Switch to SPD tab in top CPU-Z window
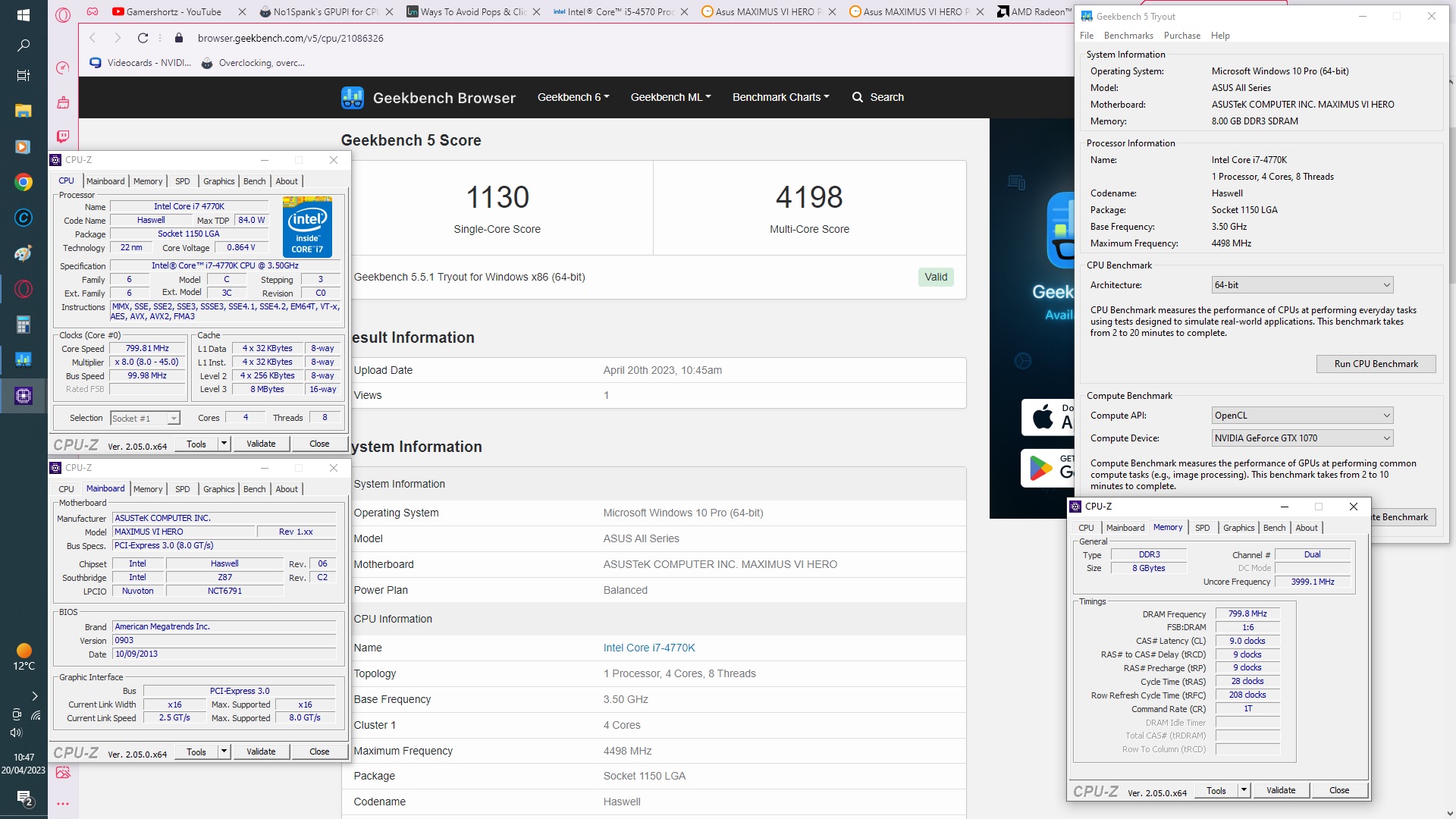 (x=183, y=181)
